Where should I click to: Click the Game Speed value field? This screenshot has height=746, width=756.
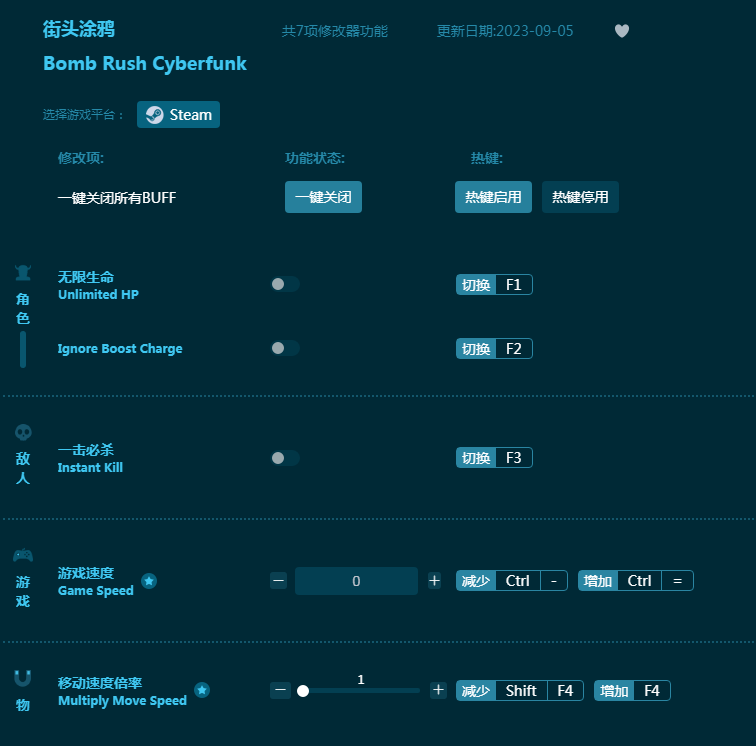tap(356, 581)
